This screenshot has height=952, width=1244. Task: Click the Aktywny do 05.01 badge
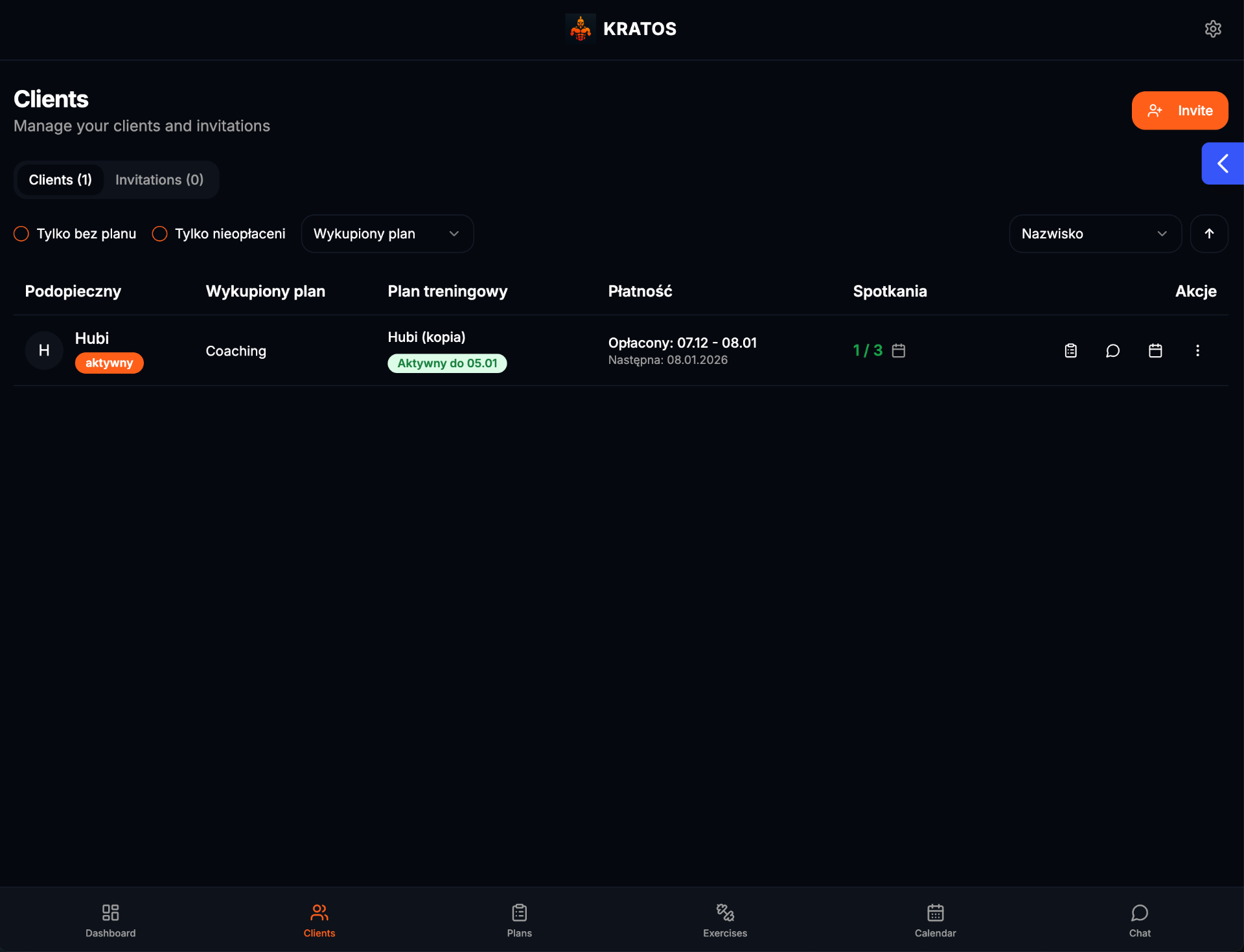click(447, 363)
